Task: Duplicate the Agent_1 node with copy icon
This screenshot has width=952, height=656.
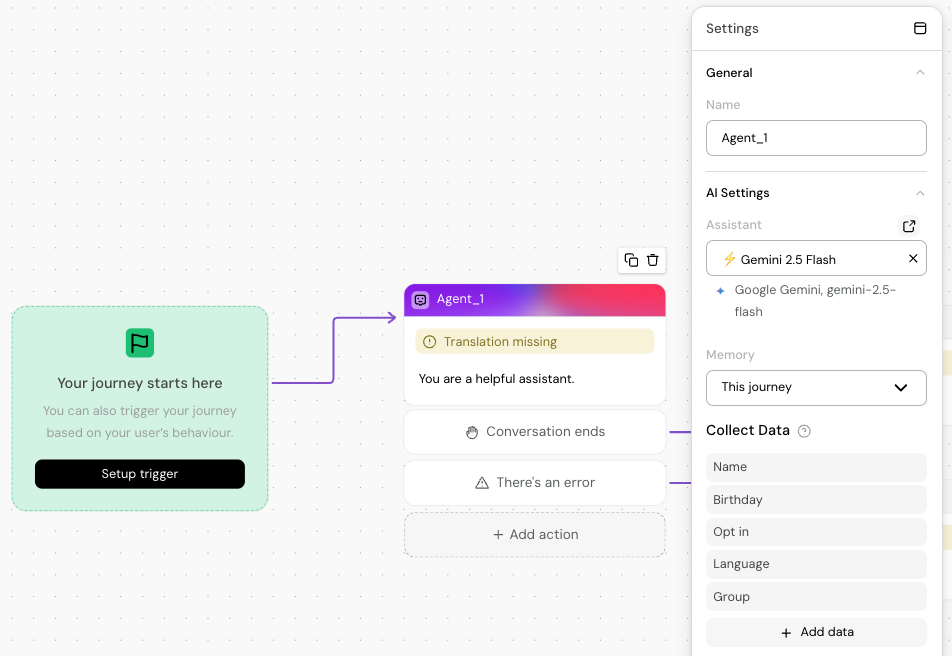Action: click(631, 260)
